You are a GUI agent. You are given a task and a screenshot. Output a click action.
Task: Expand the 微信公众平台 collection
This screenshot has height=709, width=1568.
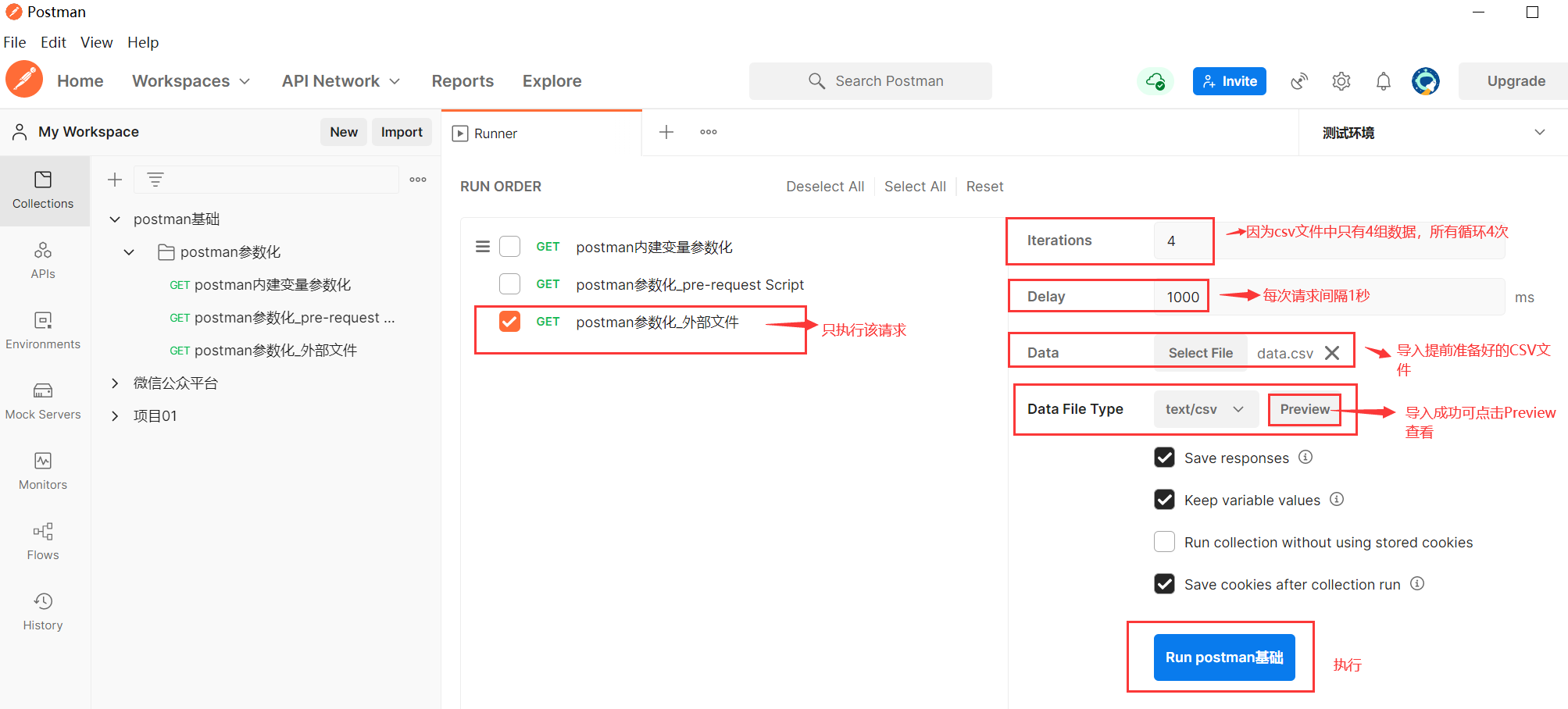[x=115, y=383]
